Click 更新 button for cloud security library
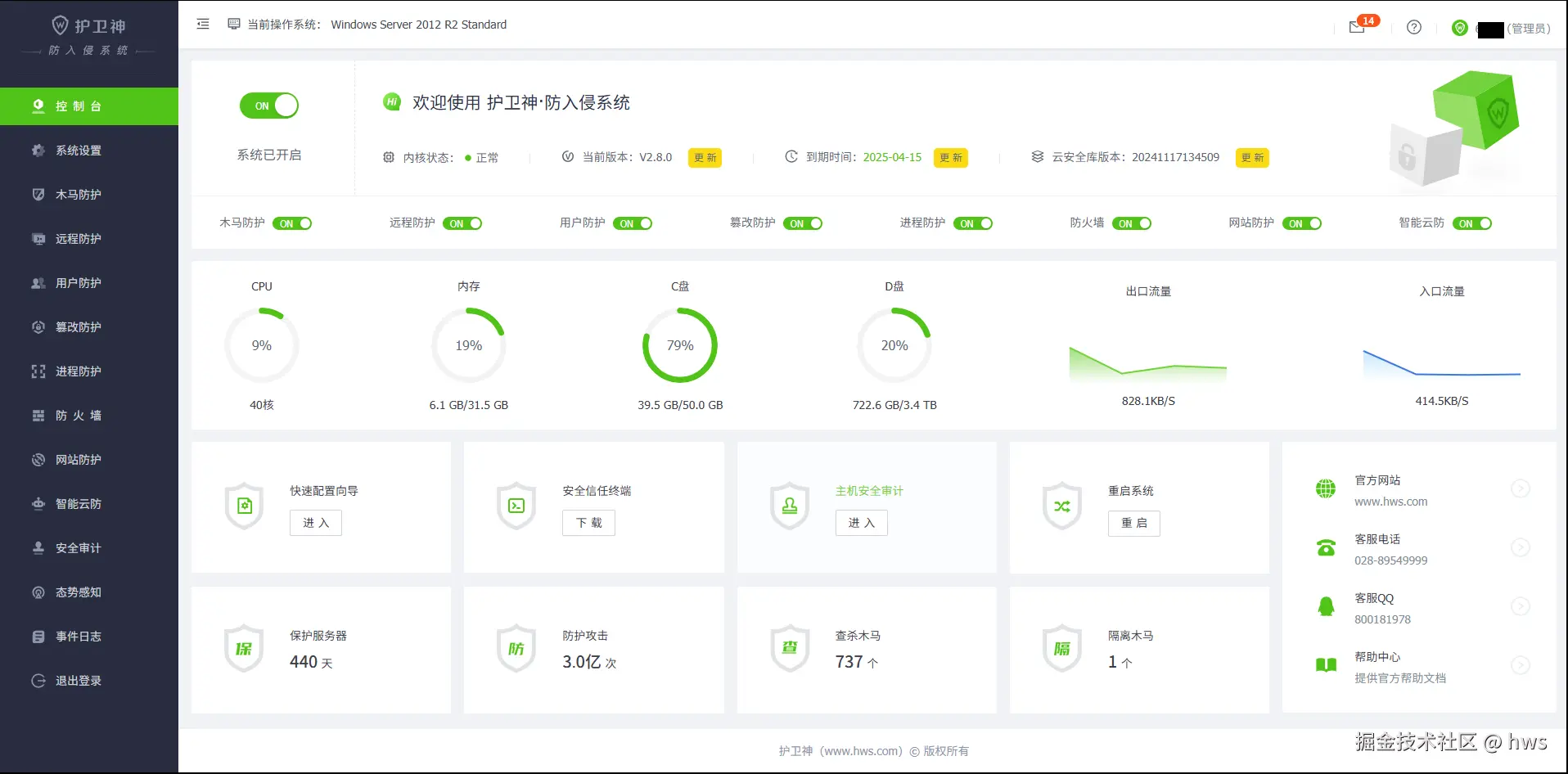Screen dimensions: 1568x774 coord(1252,157)
